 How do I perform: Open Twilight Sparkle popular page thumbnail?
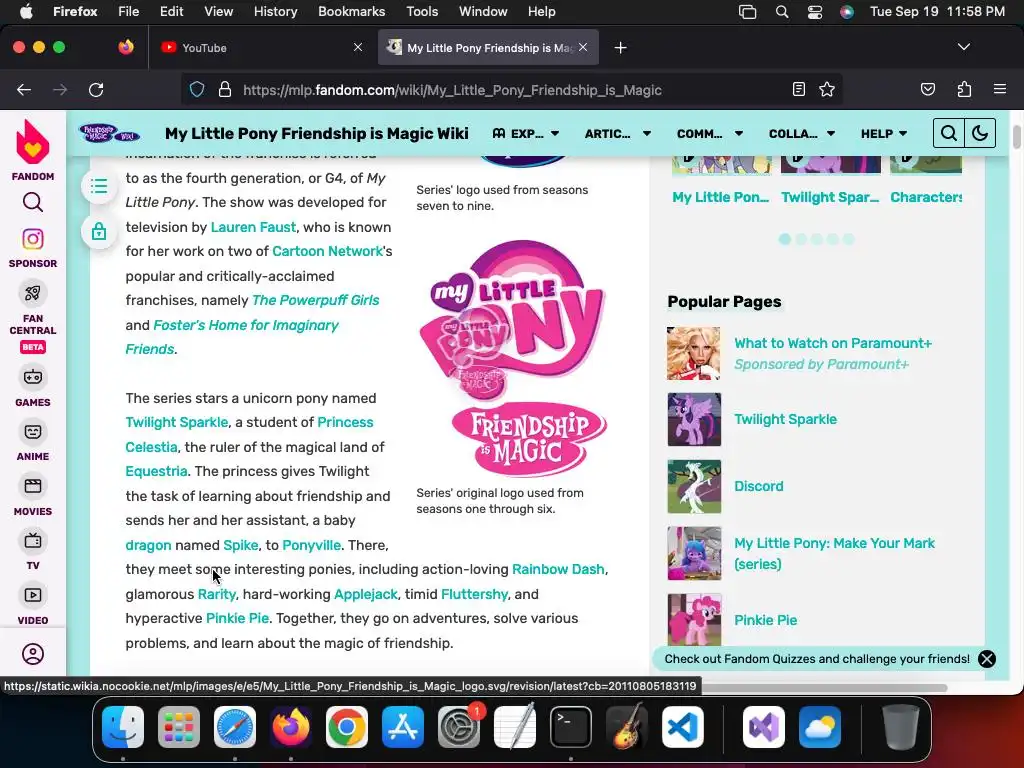[x=694, y=419]
